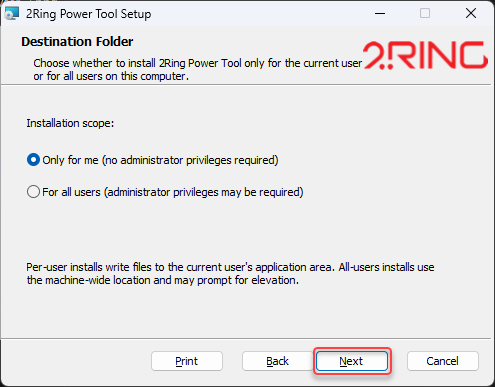
Task: Close the setup window with X
Action: point(471,14)
